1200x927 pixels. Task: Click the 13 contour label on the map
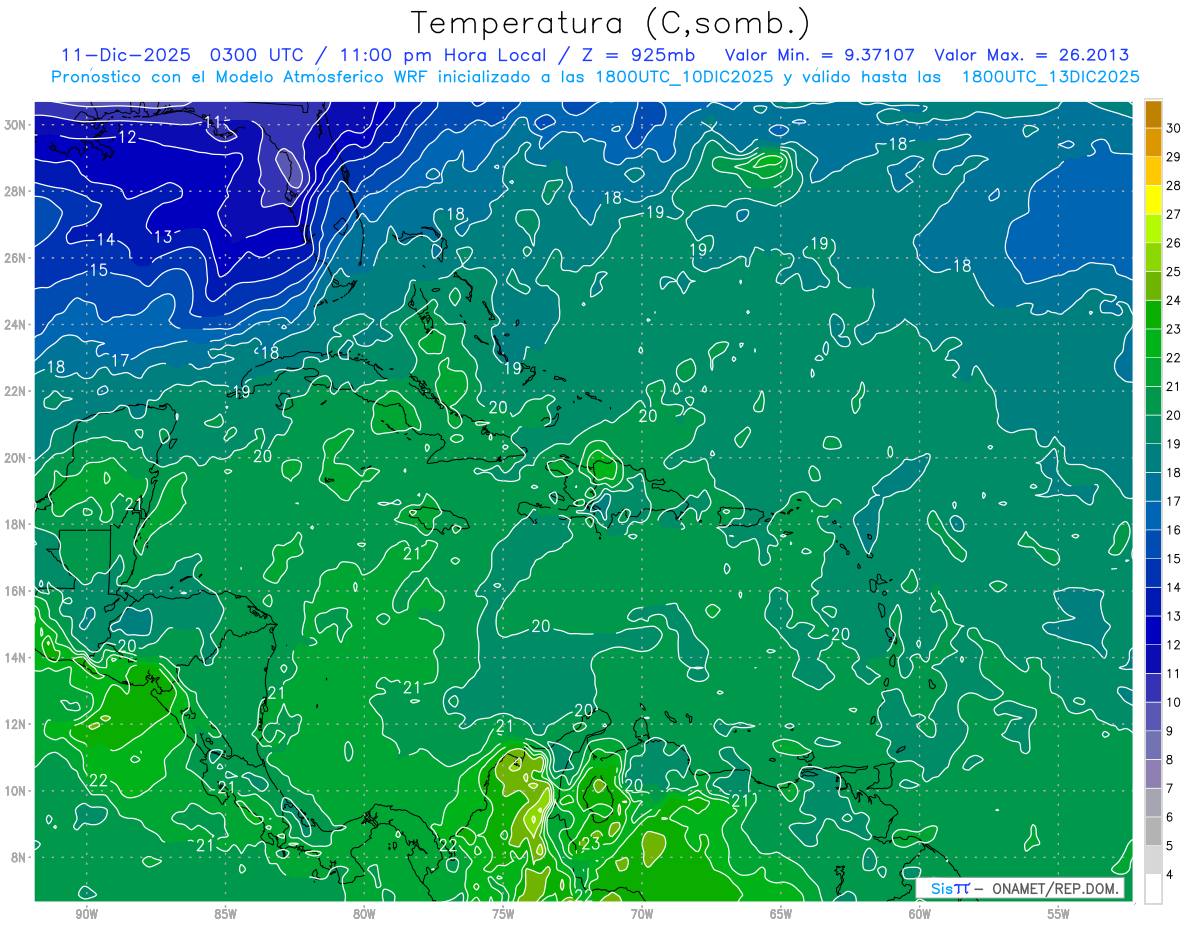pos(163,237)
